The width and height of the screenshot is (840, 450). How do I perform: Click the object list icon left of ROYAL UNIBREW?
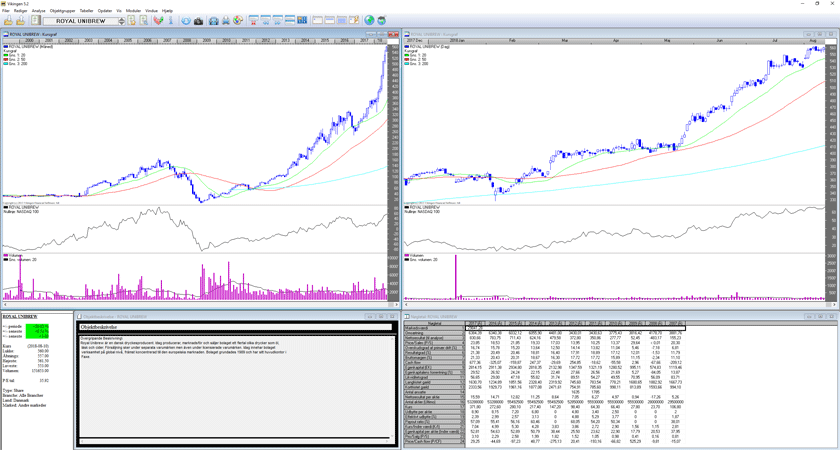(35, 20)
